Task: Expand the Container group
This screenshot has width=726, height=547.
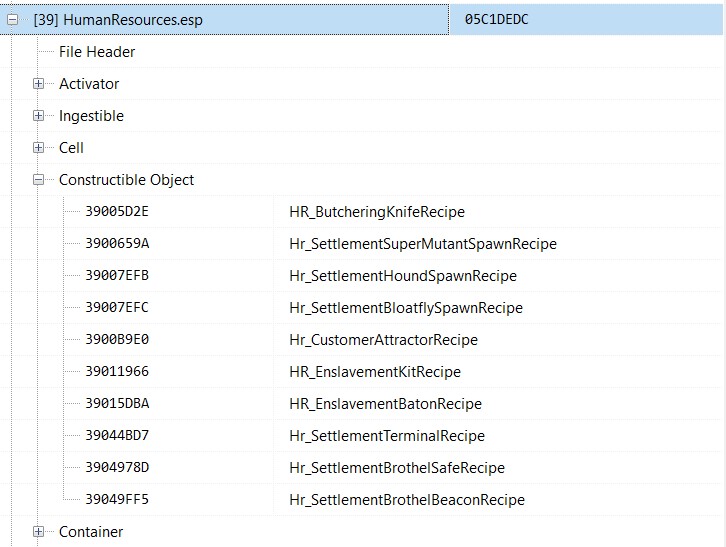Action: click(38, 532)
